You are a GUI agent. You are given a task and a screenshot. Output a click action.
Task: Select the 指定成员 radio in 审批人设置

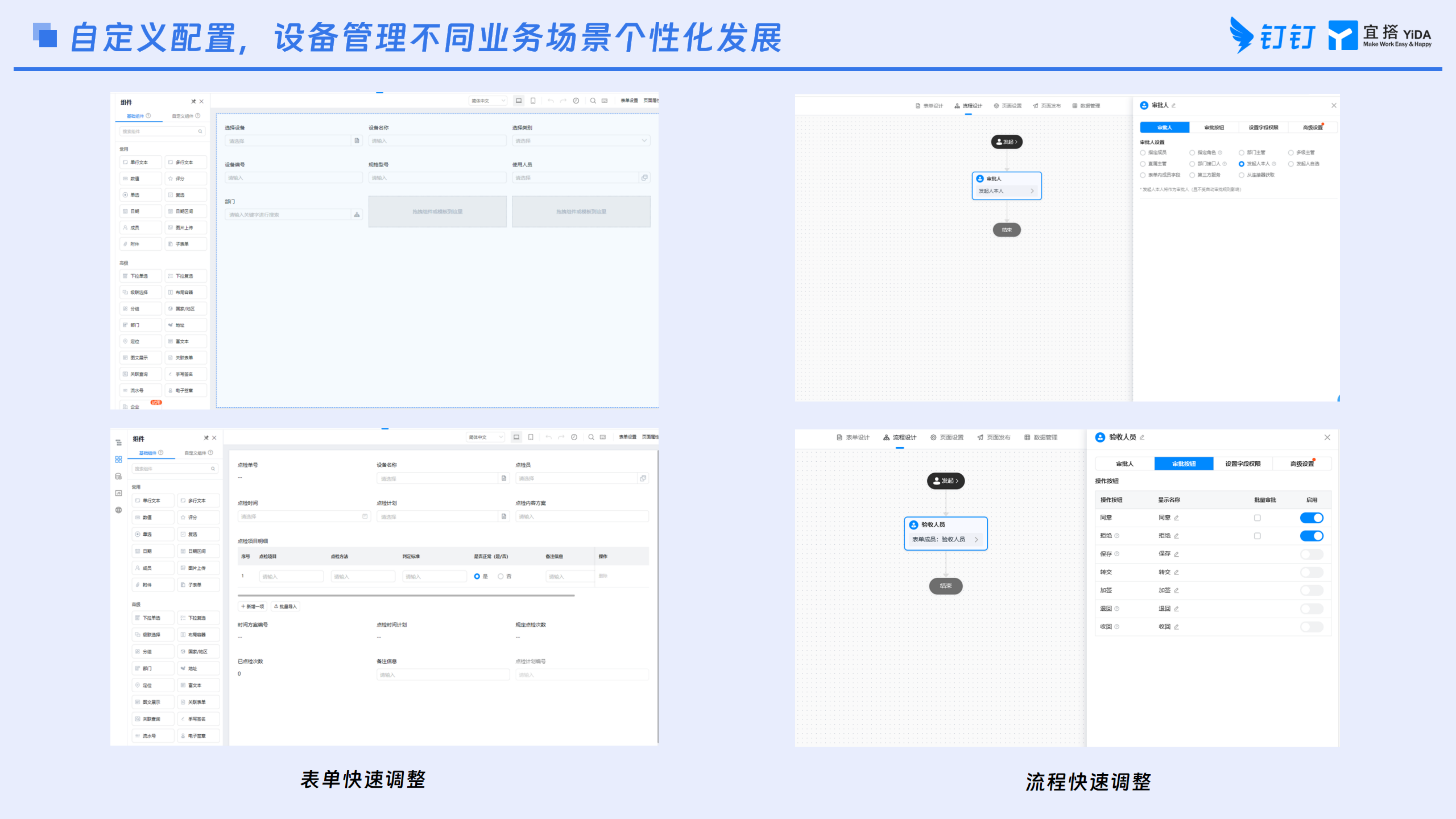1143,153
